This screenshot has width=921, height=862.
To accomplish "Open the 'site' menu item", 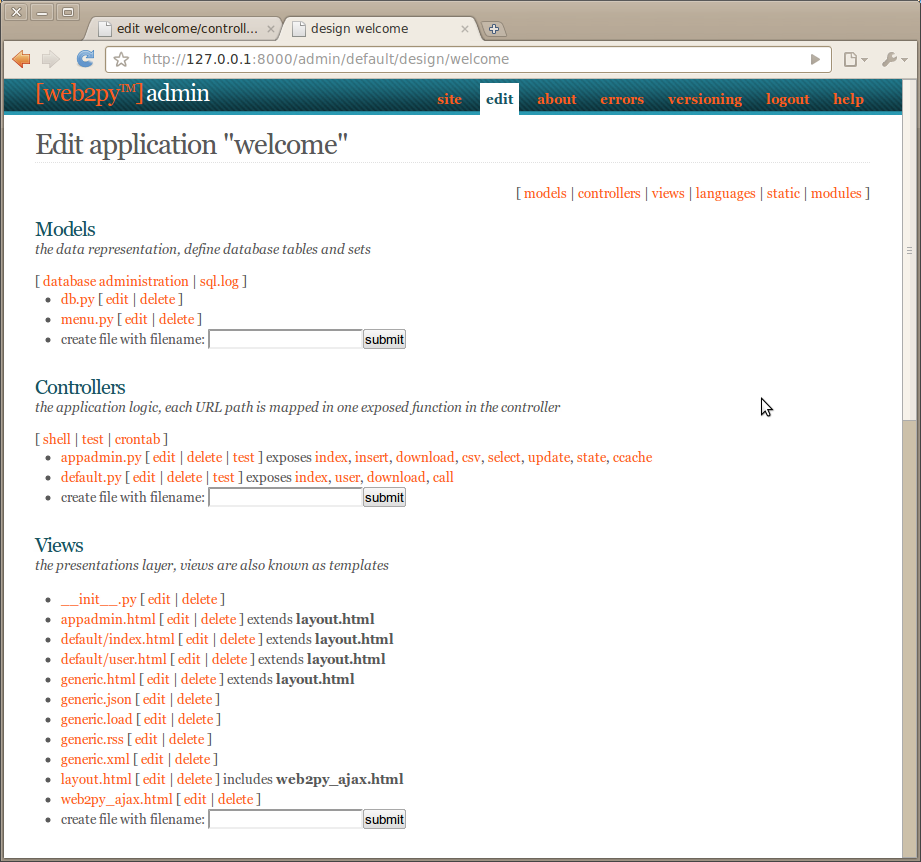I will (449, 99).
